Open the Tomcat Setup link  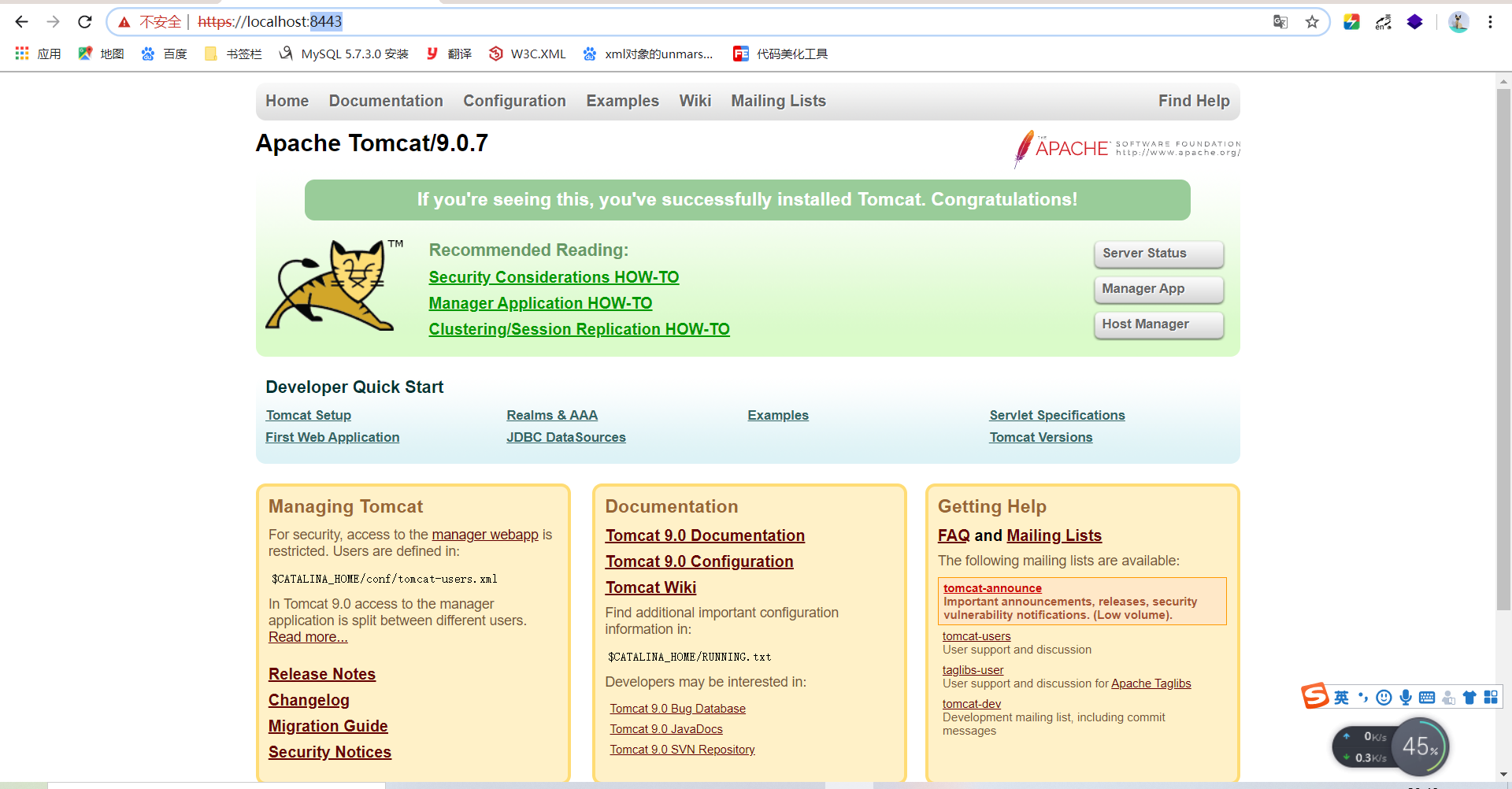point(308,415)
